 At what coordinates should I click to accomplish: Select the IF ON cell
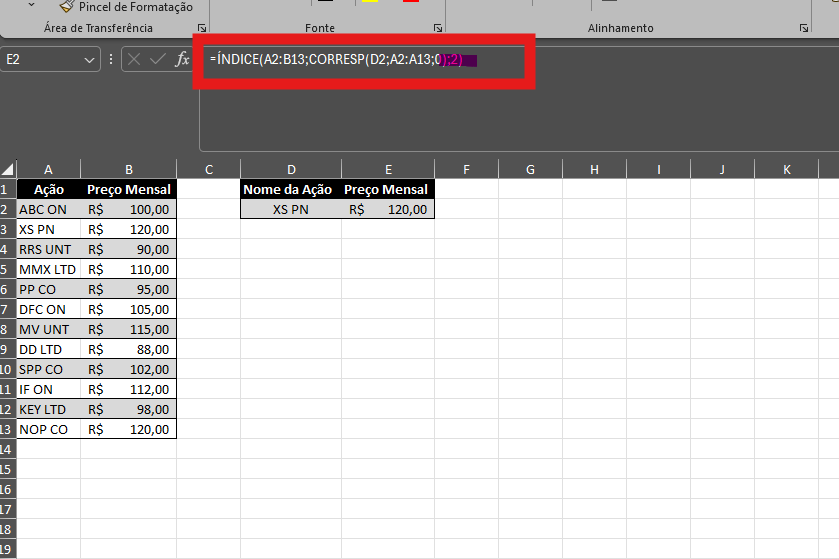[x=49, y=389]
